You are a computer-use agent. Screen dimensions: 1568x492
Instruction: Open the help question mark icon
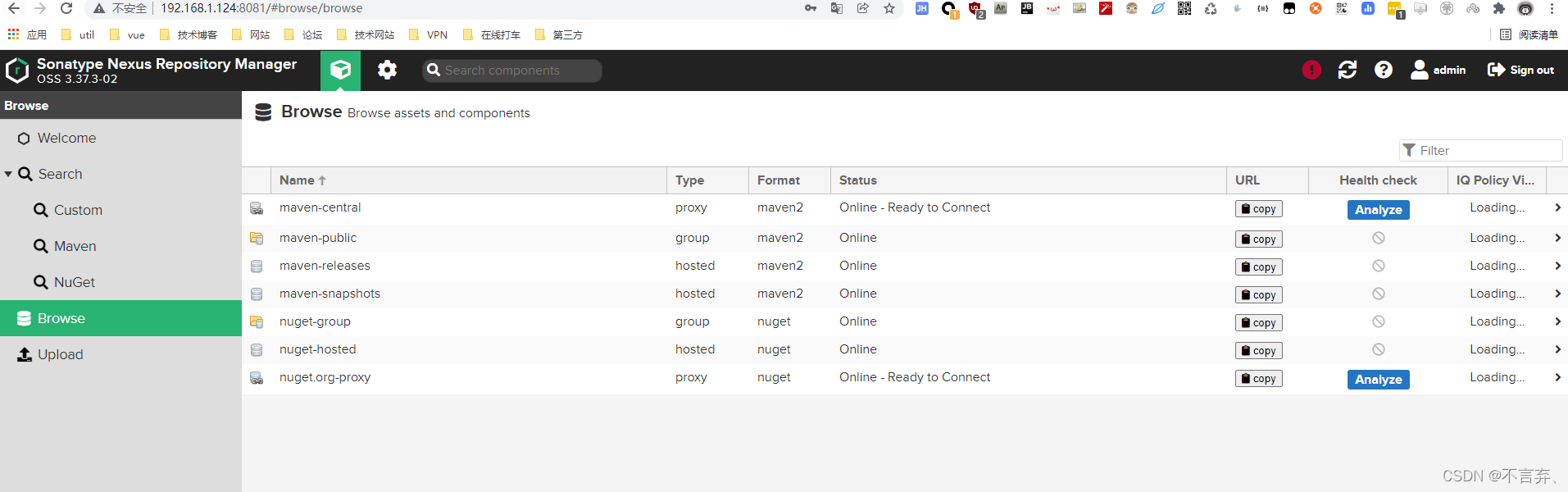[1384, 70]
